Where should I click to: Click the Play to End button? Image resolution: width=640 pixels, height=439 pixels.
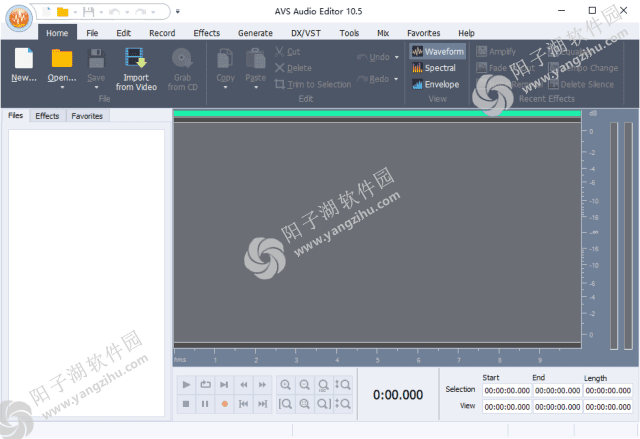pos(224,385)
